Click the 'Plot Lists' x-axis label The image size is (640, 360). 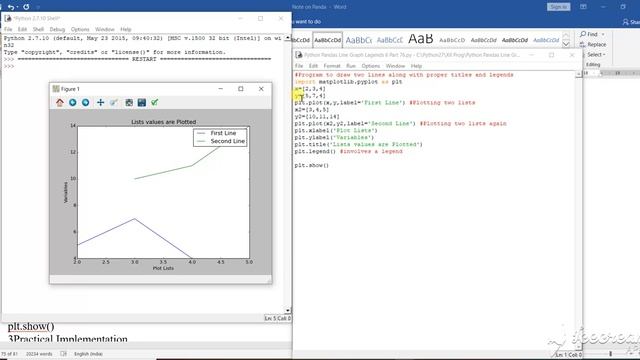163,268
